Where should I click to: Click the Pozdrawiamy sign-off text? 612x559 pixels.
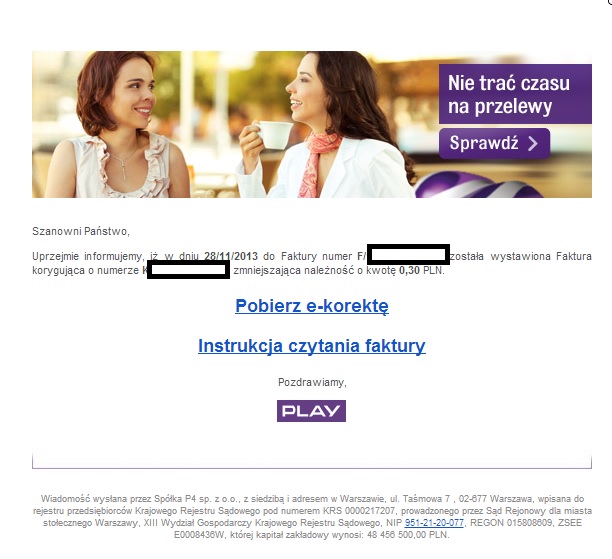(x=312, y=382)
